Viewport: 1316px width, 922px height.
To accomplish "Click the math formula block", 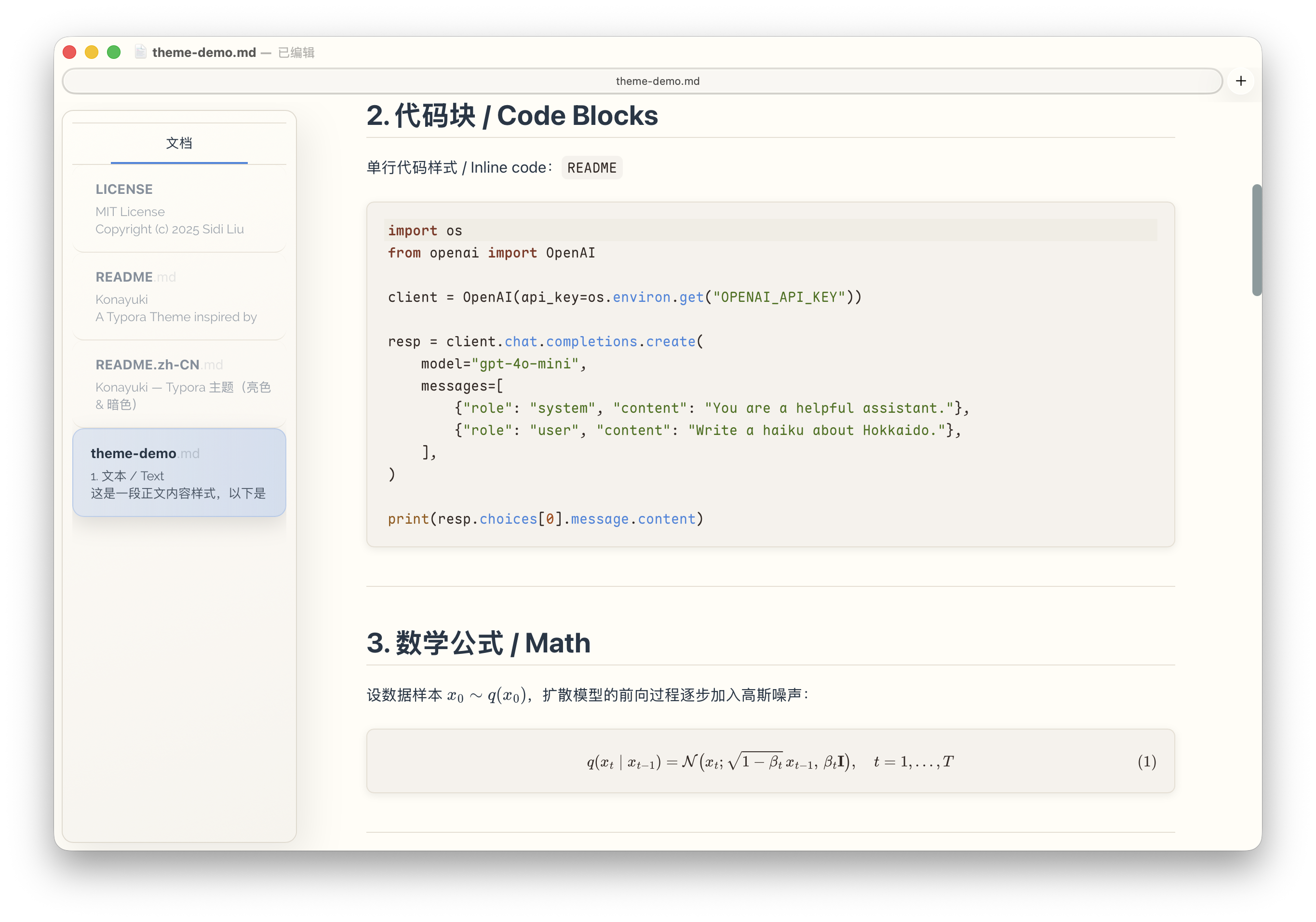I will pos(770,761).
